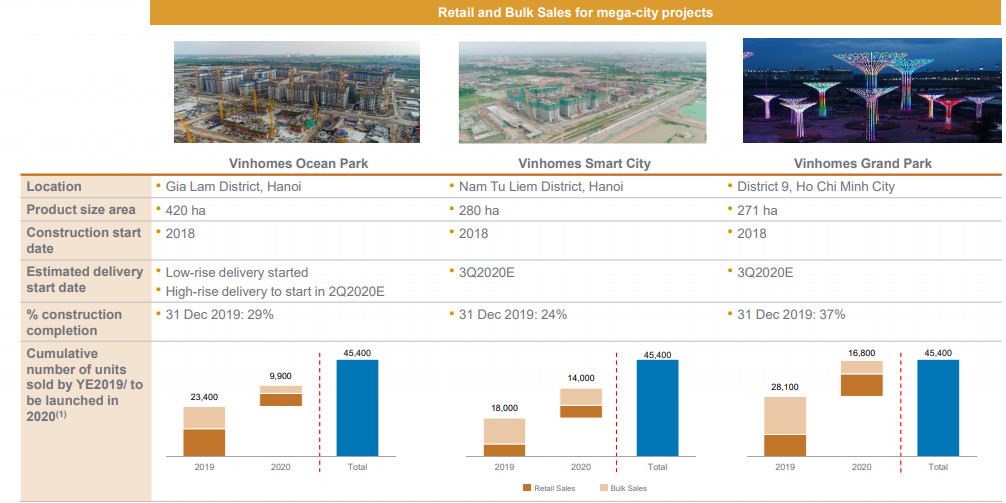The height and width of the screenshot is (503, 1006).
Task: Click the 14,000 data label
Action: point(580,378)
